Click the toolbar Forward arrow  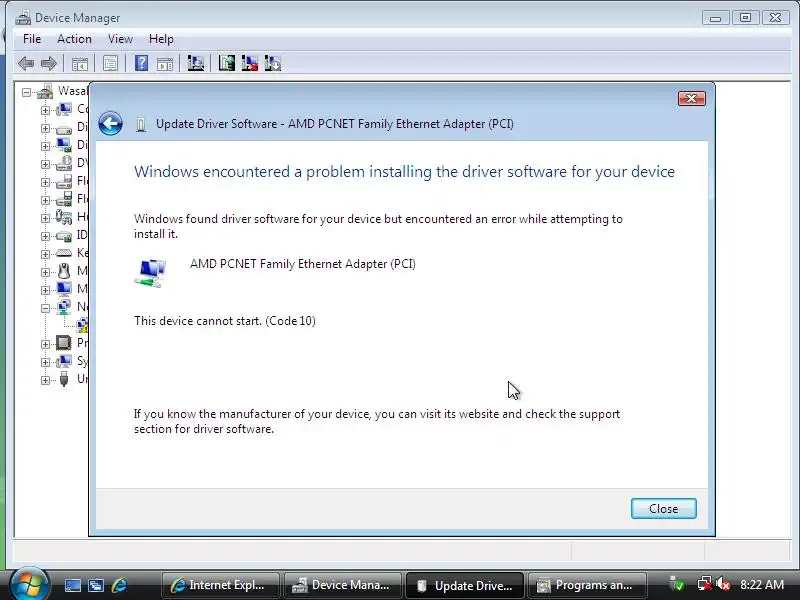tap(48, 63)
